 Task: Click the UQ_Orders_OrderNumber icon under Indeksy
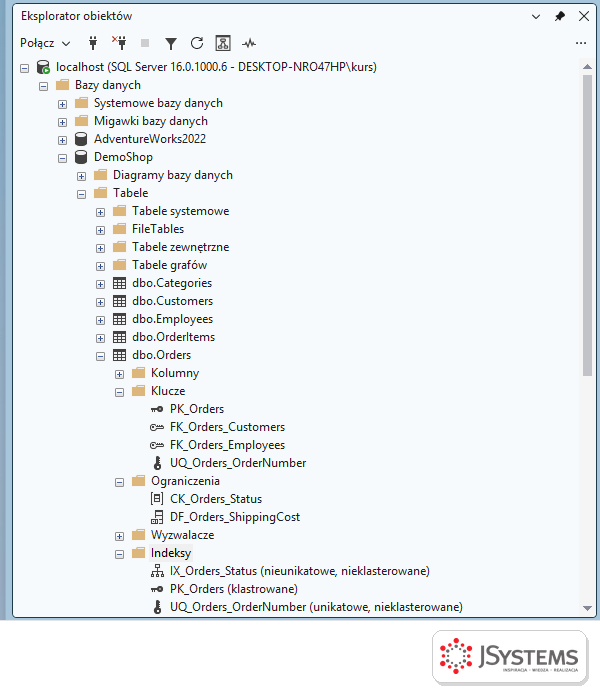pos(157,607)
